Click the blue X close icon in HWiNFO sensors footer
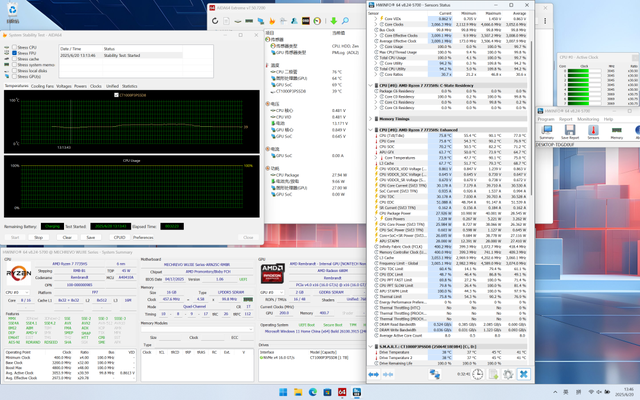The width and height of the screenshot is (640, 400). (524, 374)
